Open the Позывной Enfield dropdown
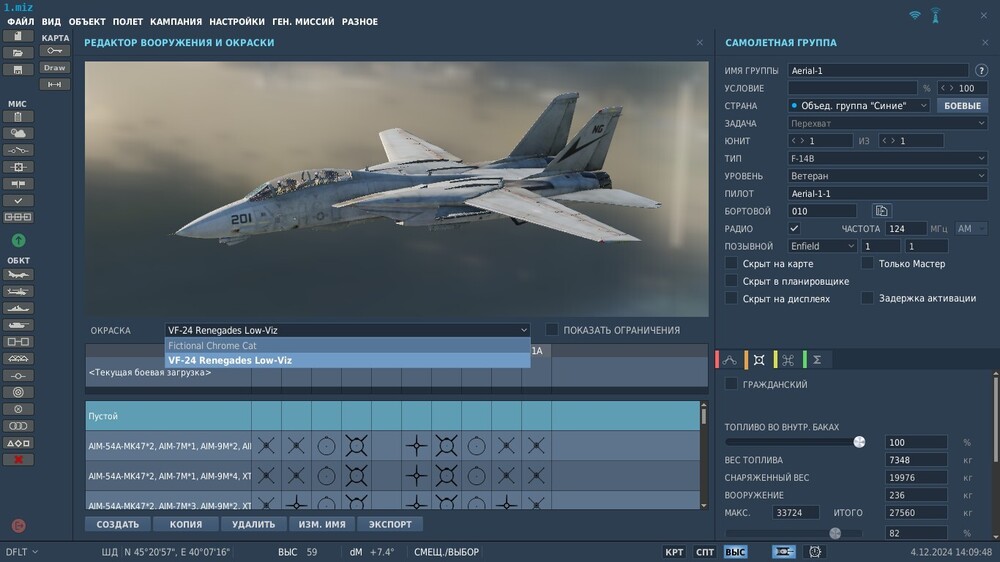 [822, 246]
